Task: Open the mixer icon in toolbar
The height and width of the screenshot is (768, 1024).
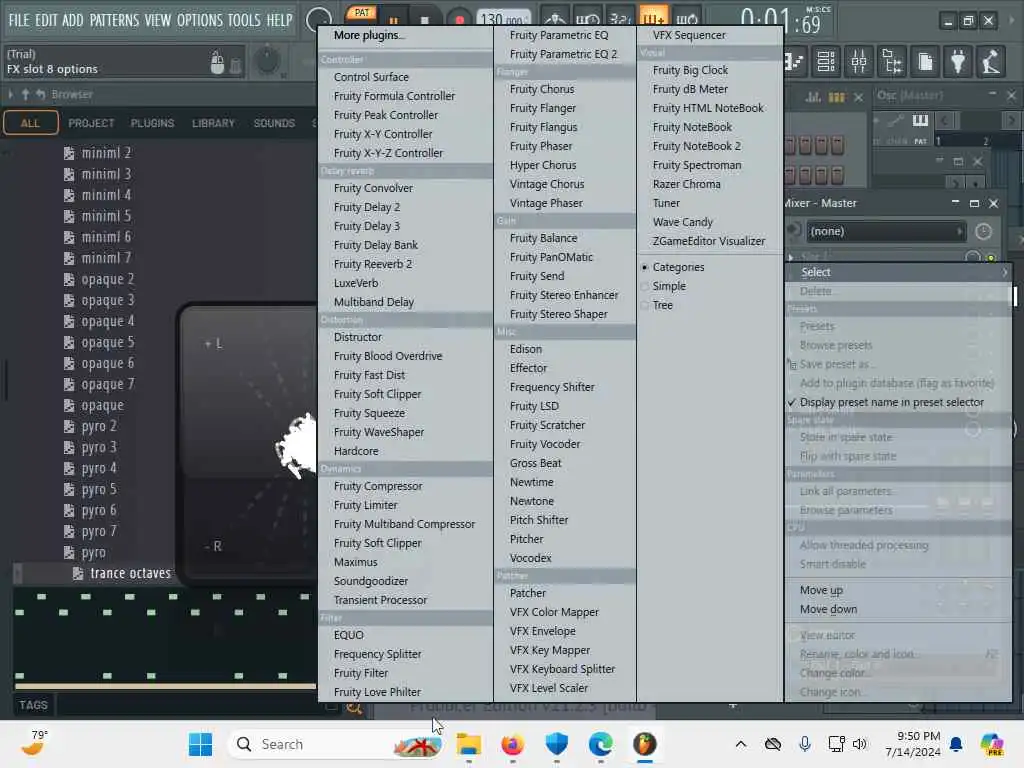Action: 859,62
